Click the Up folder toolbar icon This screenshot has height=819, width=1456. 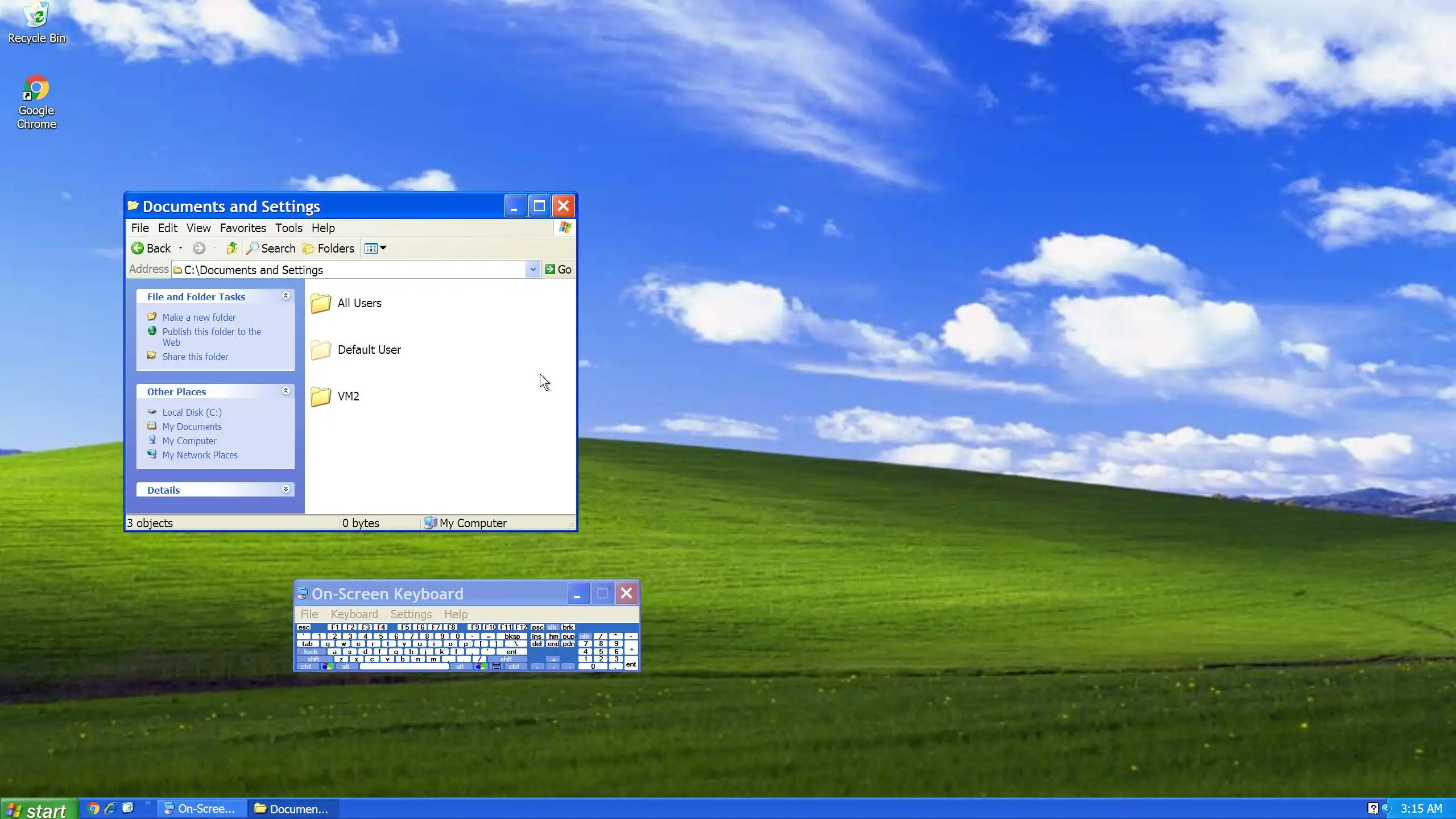231,248
